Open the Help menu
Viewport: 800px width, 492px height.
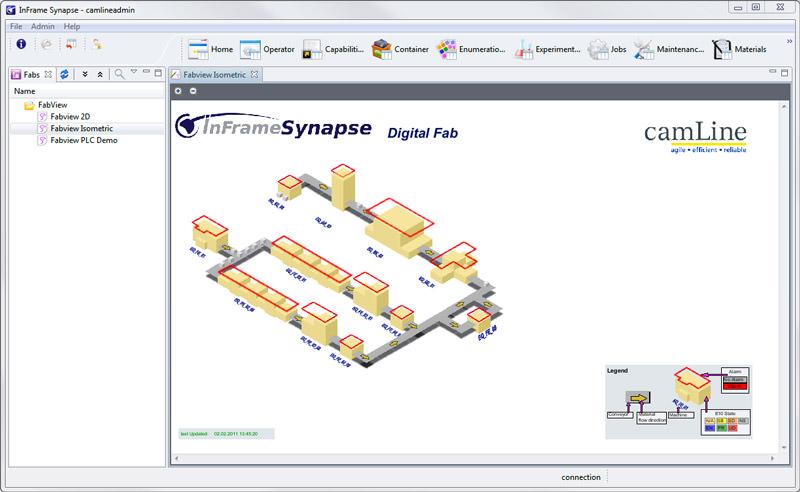[71, 26]
